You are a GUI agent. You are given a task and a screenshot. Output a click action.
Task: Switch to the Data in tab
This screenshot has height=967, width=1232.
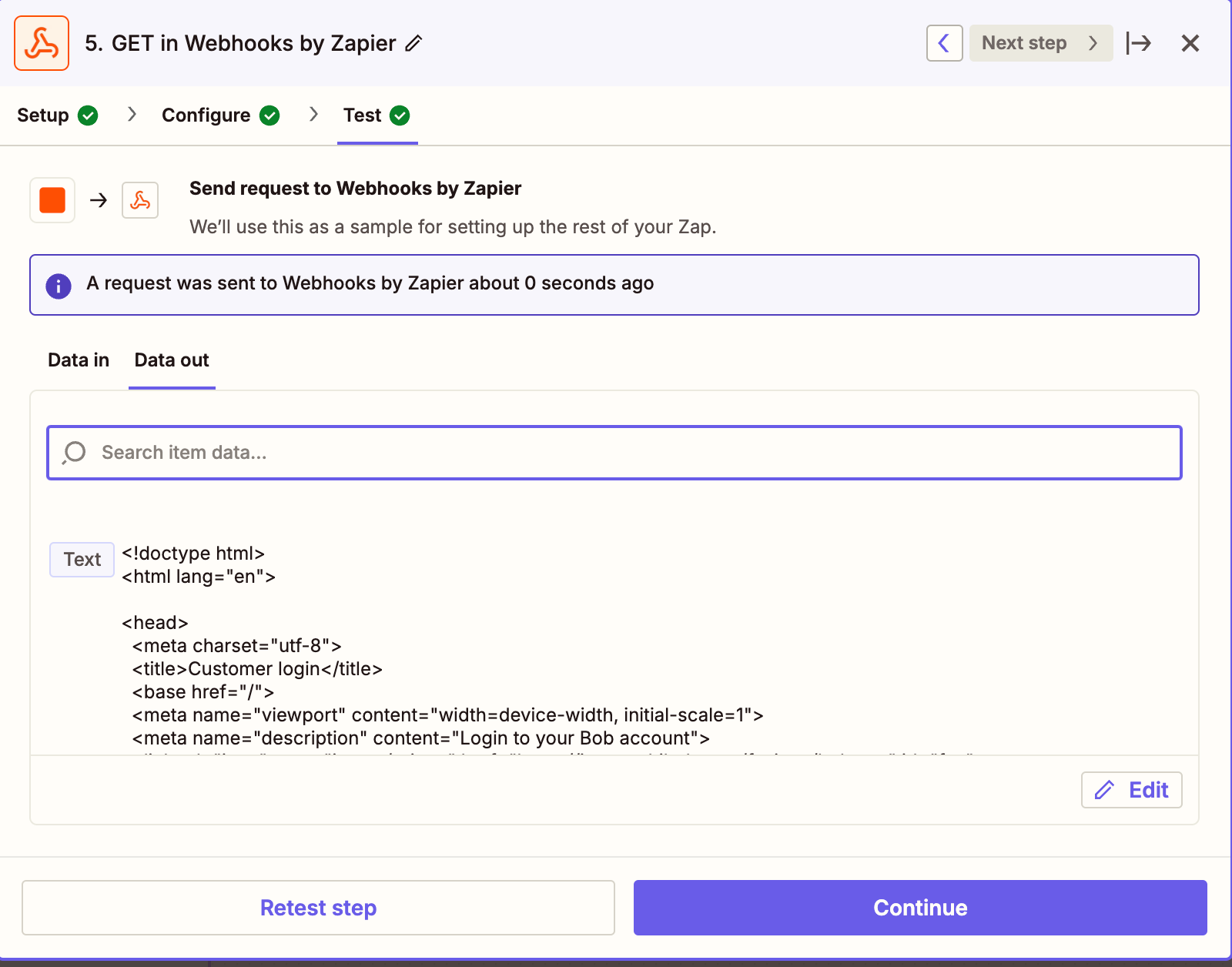(x=79, y=360)
